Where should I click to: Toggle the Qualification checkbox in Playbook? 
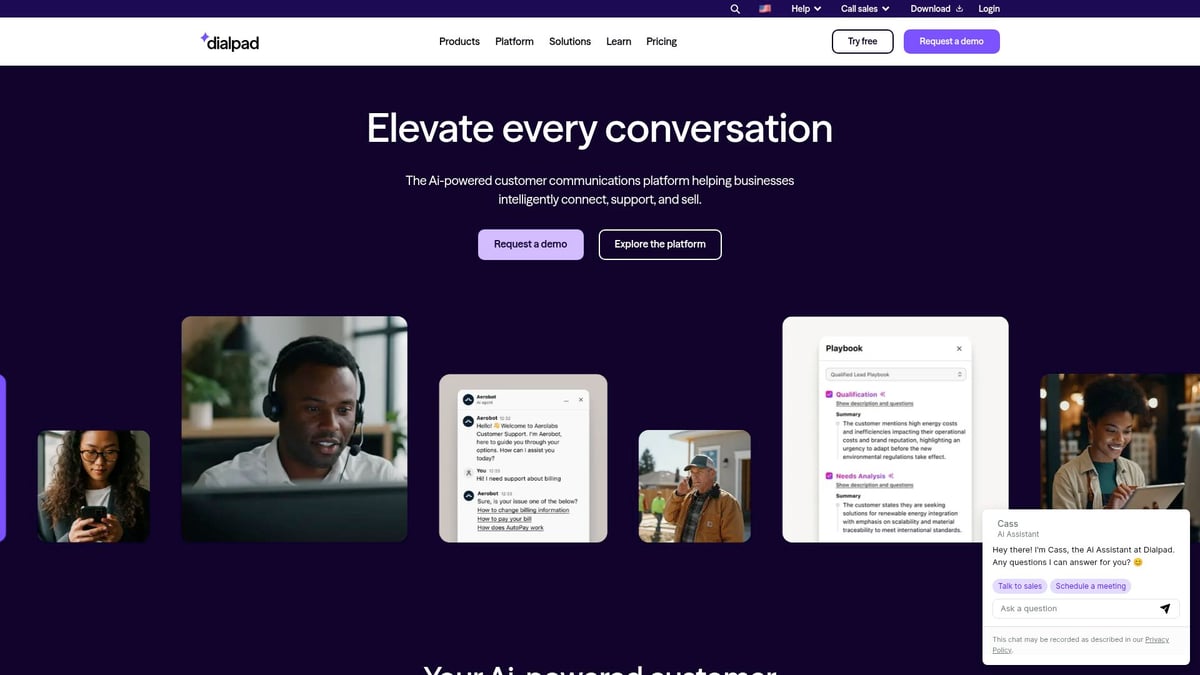[829, 395]
